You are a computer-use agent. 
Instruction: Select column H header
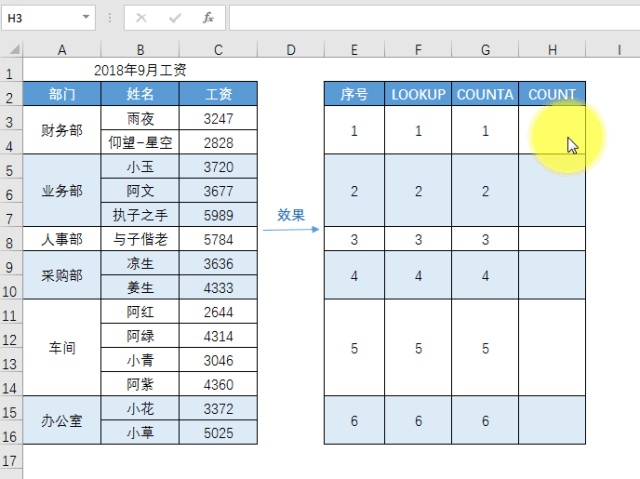click(552, 50)
